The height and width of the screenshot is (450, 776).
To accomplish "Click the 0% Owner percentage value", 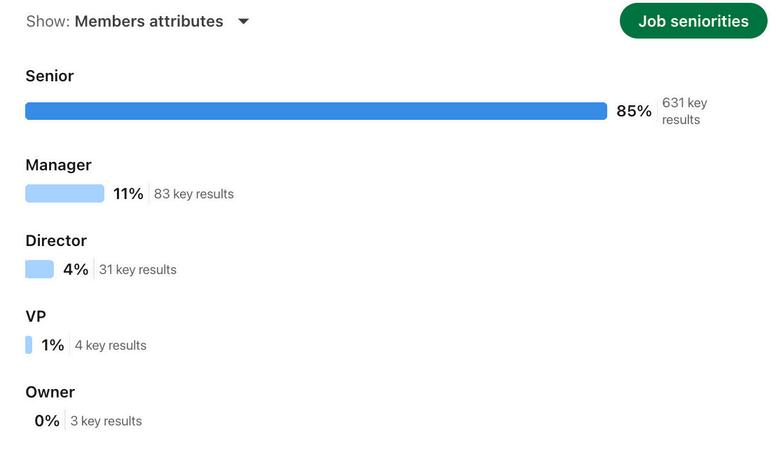I will [x=47, y=421].
